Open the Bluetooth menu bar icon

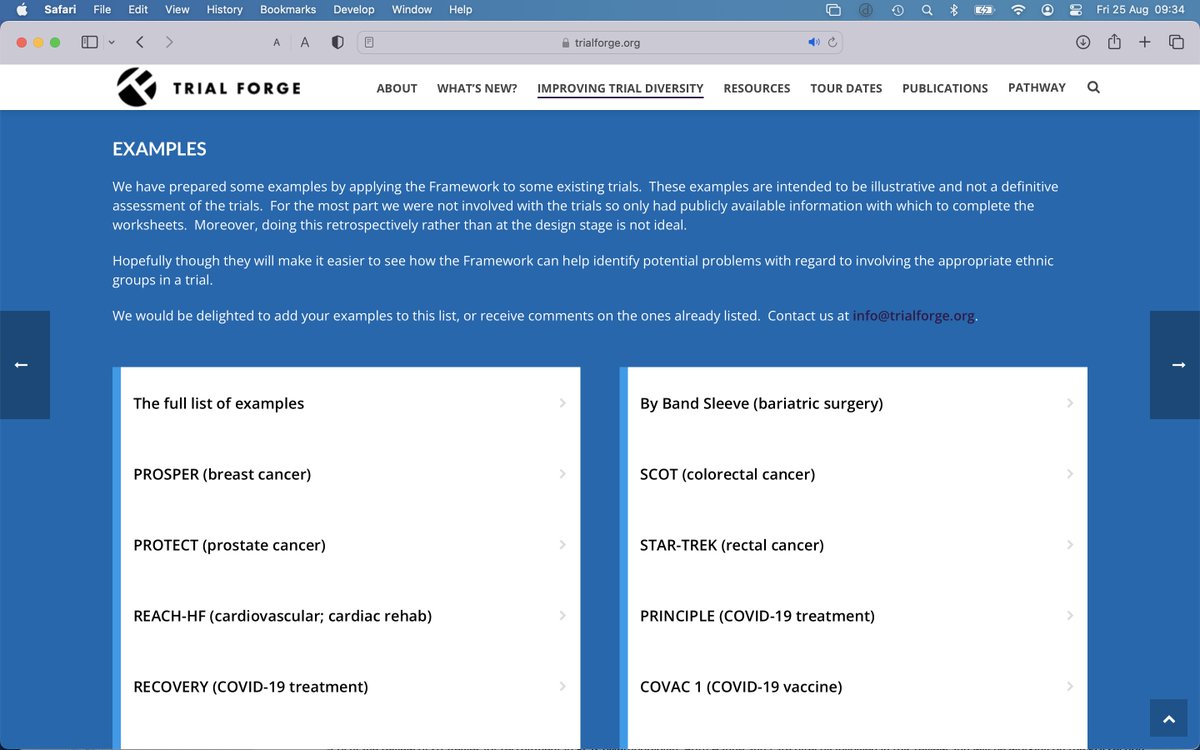pos(952,9)
